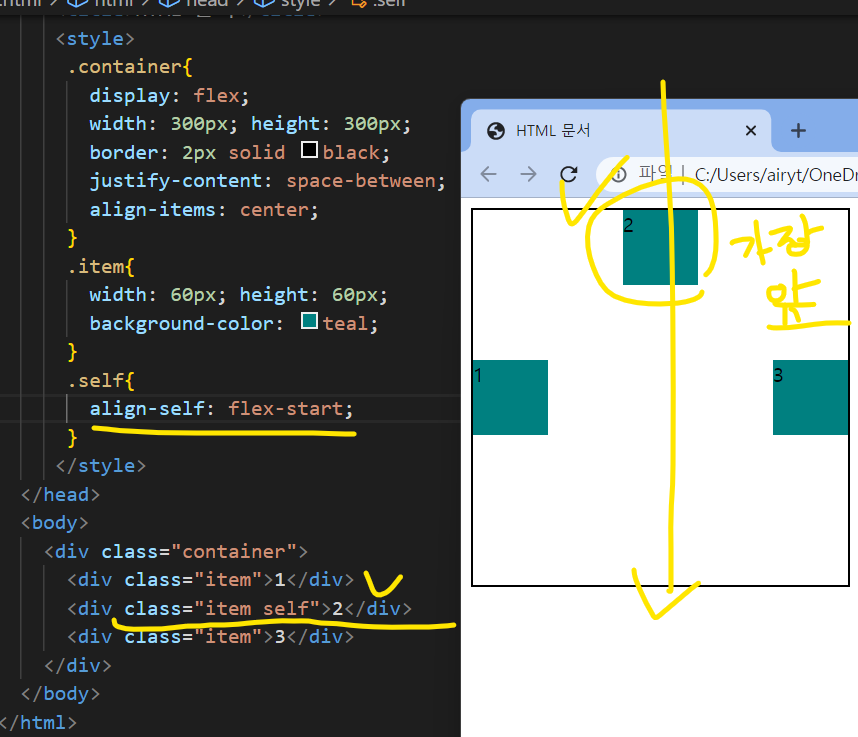Open the teal color swatch picker
Image resolution: width=858 pixels, height=737 pixels.
pyautogui.click(x=309, y=321)
